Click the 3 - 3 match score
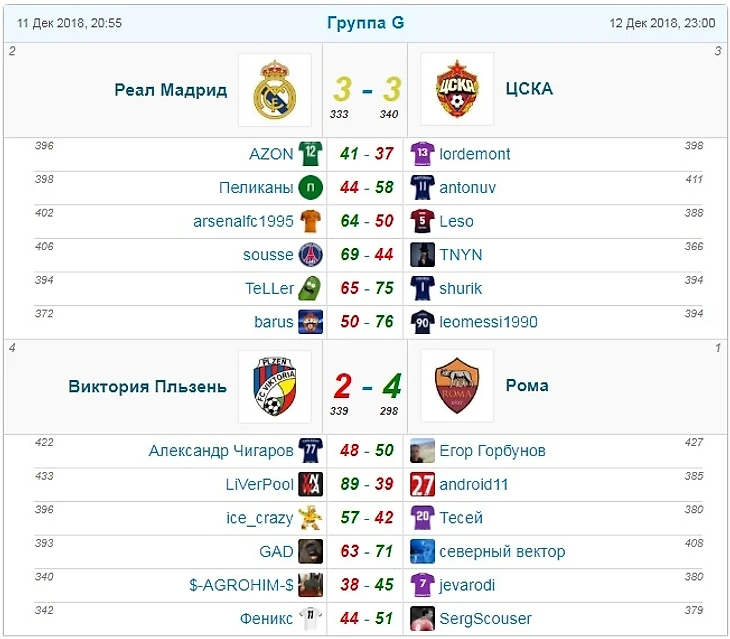 pos(366,90)
